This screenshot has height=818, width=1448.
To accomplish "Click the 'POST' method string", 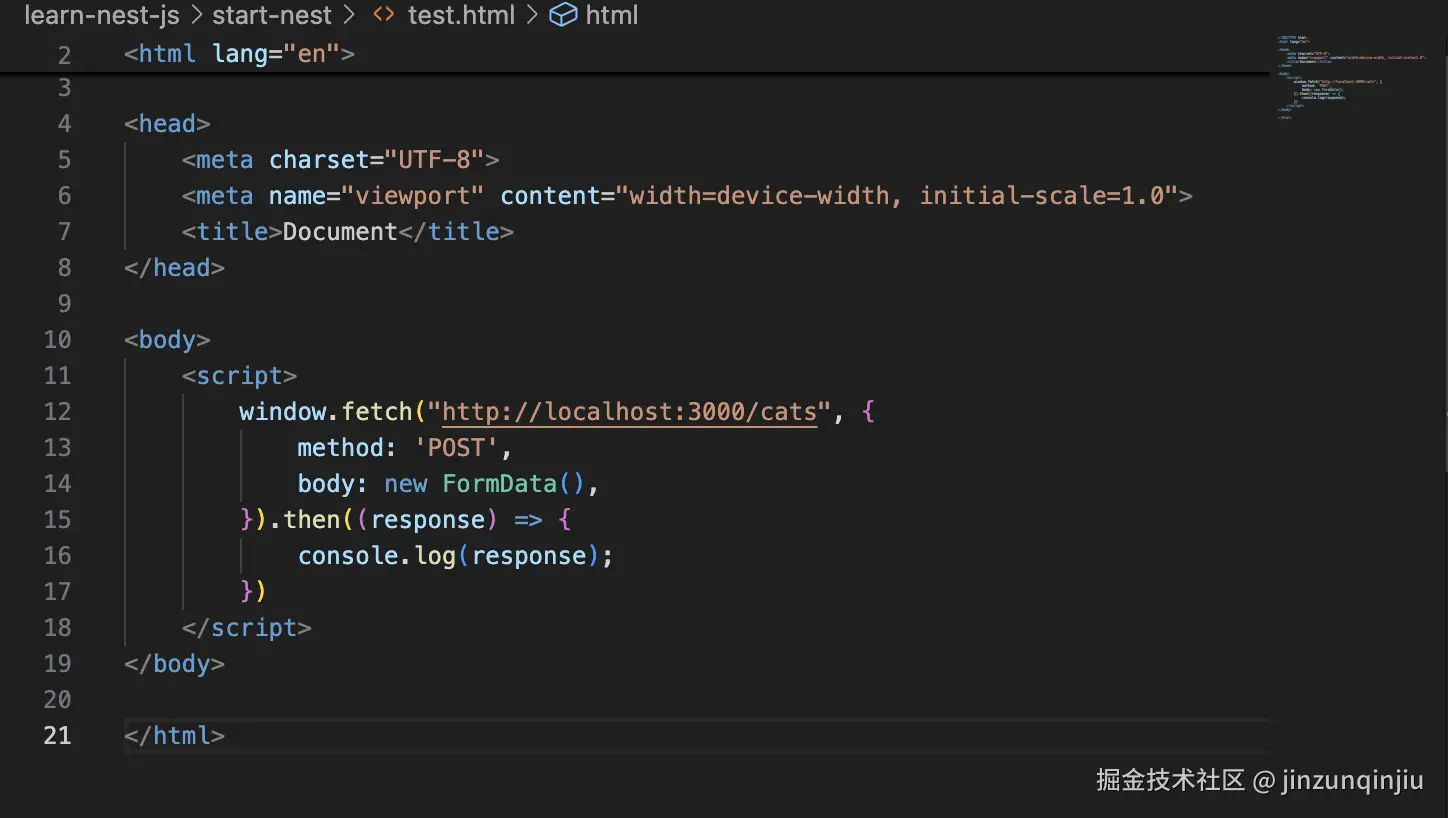I will pos(456,448).
